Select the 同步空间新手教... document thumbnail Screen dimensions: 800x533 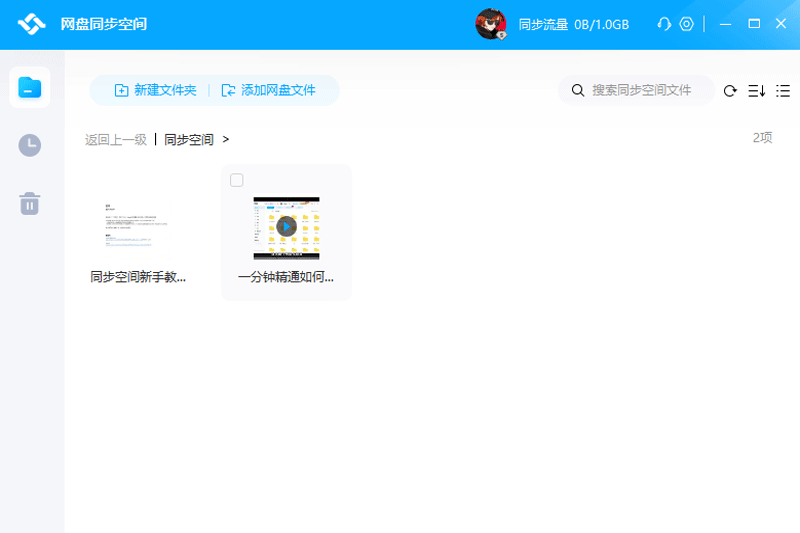[x=138, y=227]
